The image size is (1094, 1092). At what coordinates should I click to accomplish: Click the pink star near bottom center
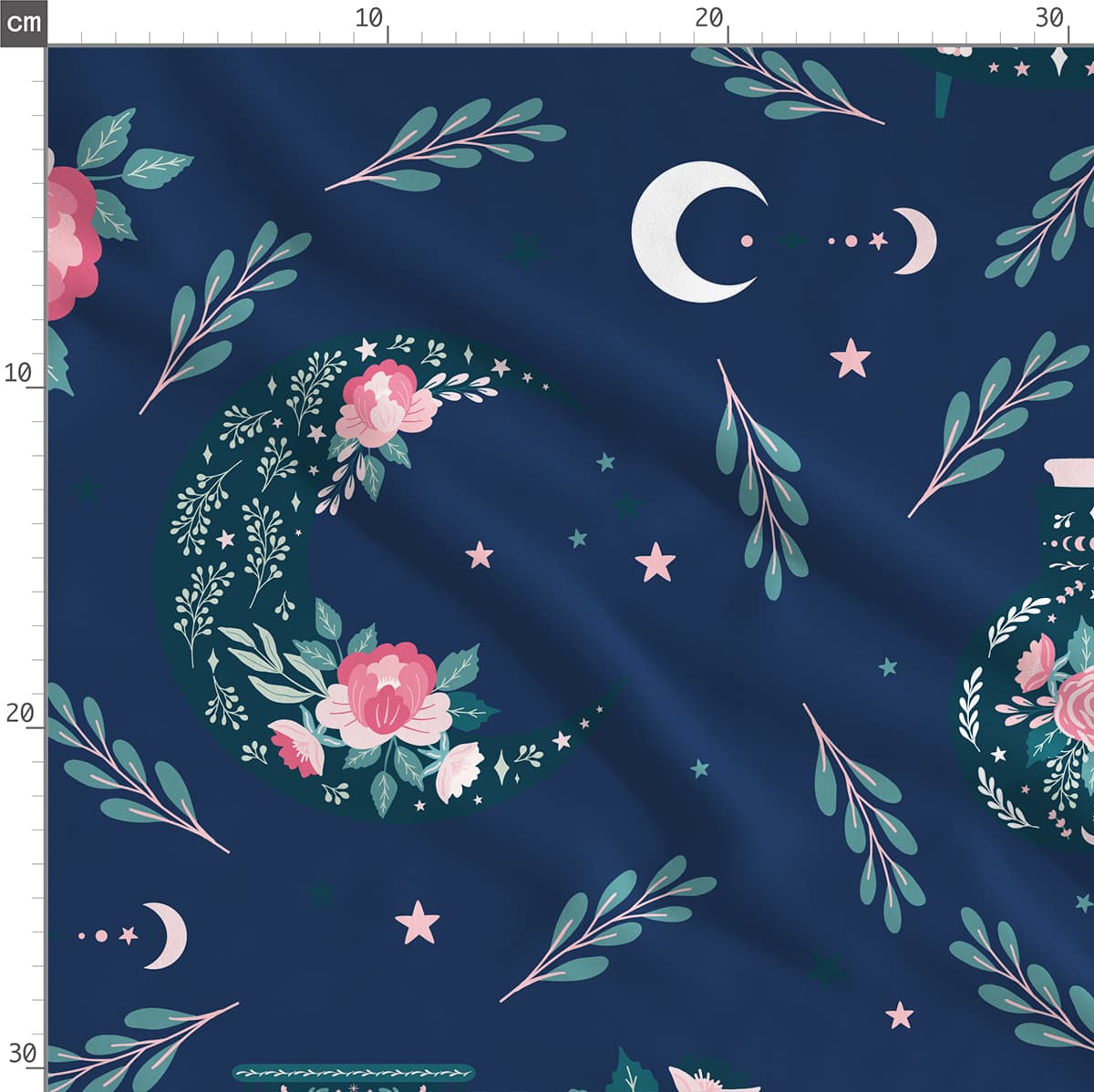(418, 922)
